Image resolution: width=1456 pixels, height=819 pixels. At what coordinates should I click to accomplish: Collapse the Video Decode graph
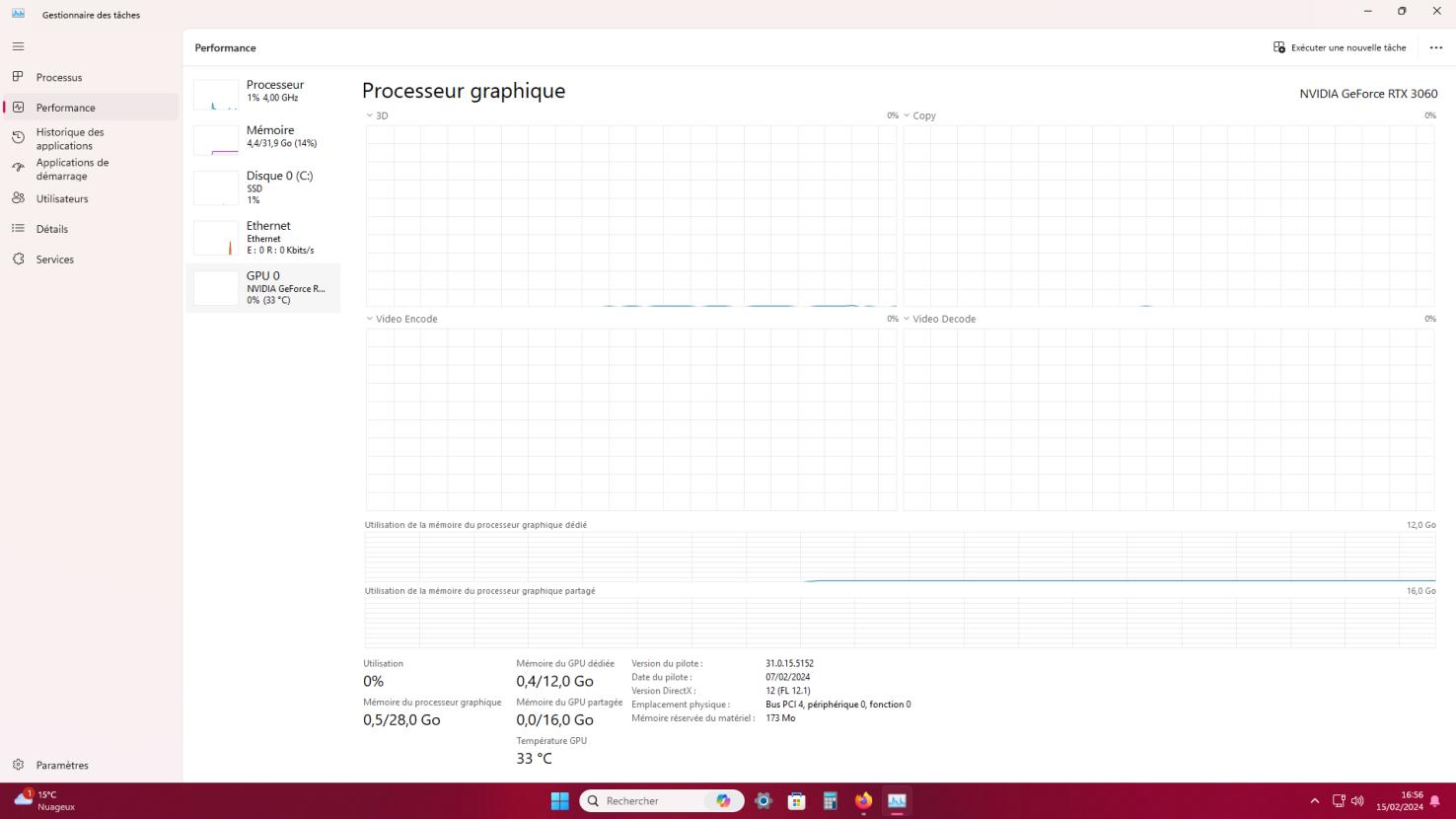pos(908,319)
